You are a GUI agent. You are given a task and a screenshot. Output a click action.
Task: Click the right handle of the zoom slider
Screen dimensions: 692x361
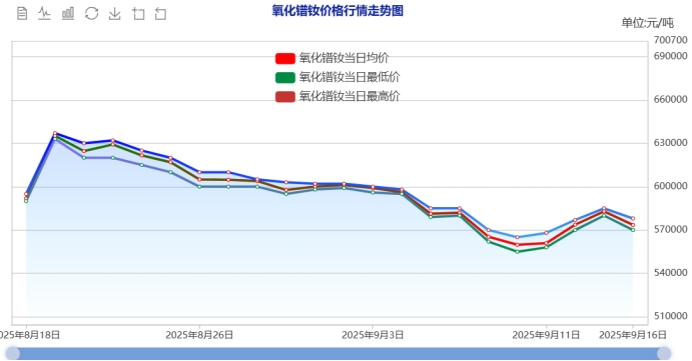pyautogui.click(x=664, y=353)
